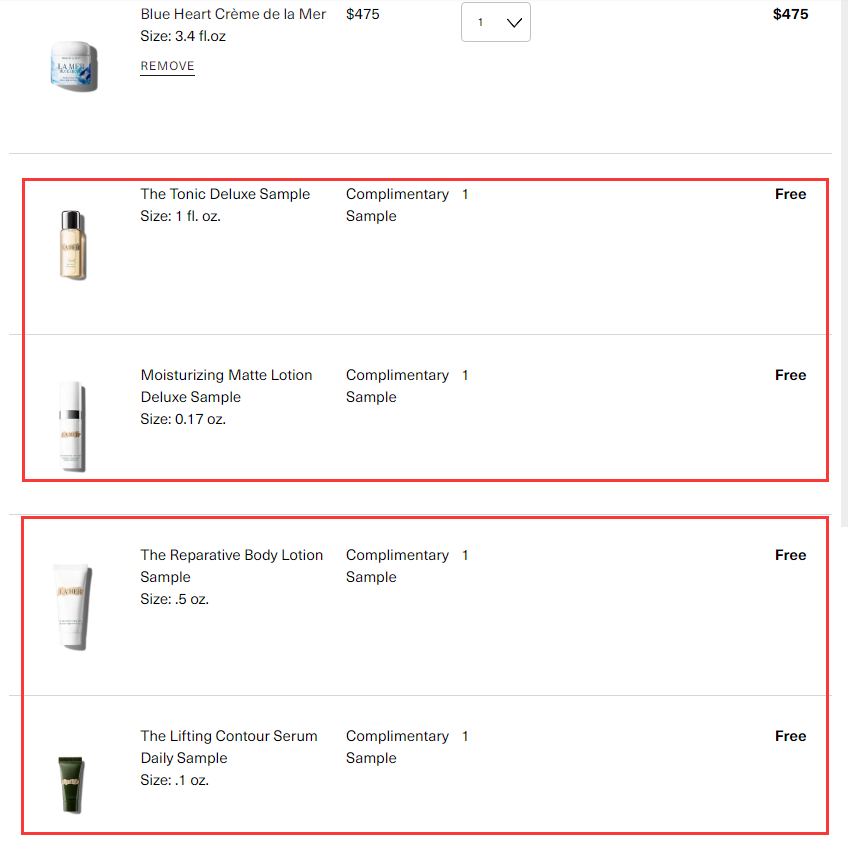Open The Reparative Body Lotion Sample name
The image size is (848, 857).
coord(231,566)
